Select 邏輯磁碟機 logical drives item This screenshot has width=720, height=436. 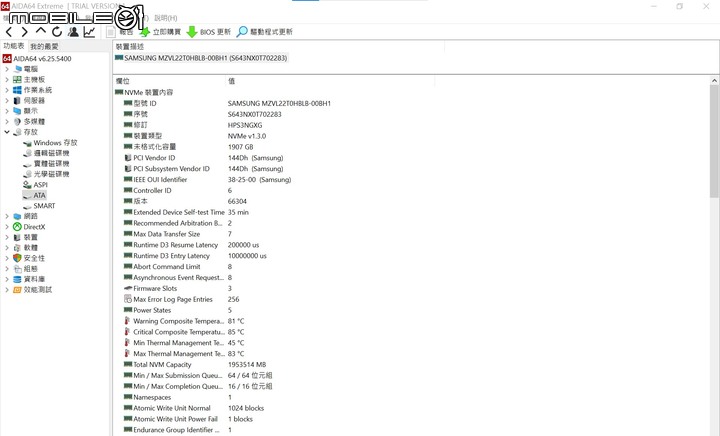[x=46, y=153]
